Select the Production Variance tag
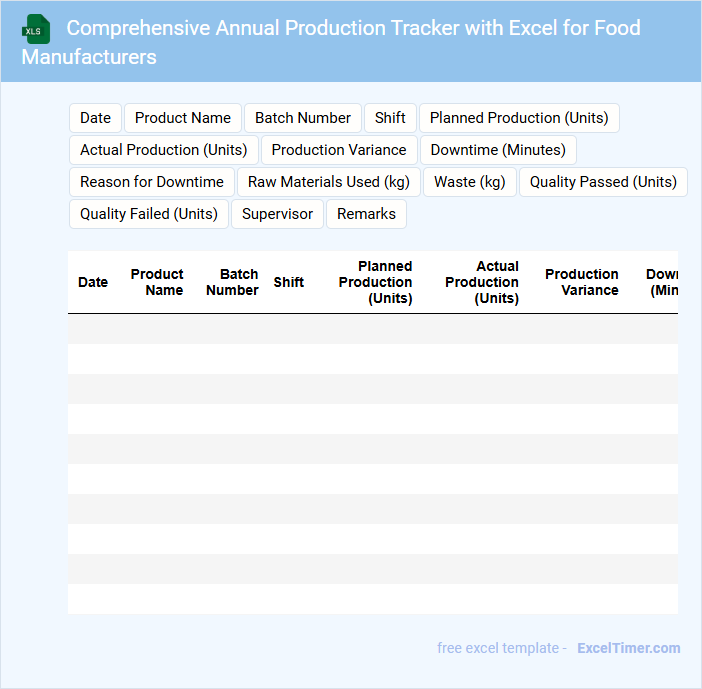Viewport: 702px width, 689px height. (339, 150)
